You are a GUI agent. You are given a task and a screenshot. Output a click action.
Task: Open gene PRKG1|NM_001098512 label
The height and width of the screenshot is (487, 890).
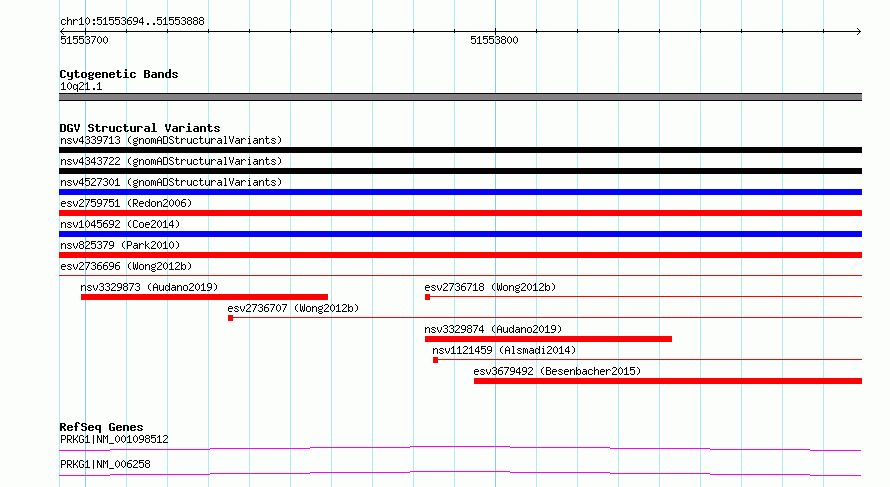pyautogui.click(x=114, y=439)
